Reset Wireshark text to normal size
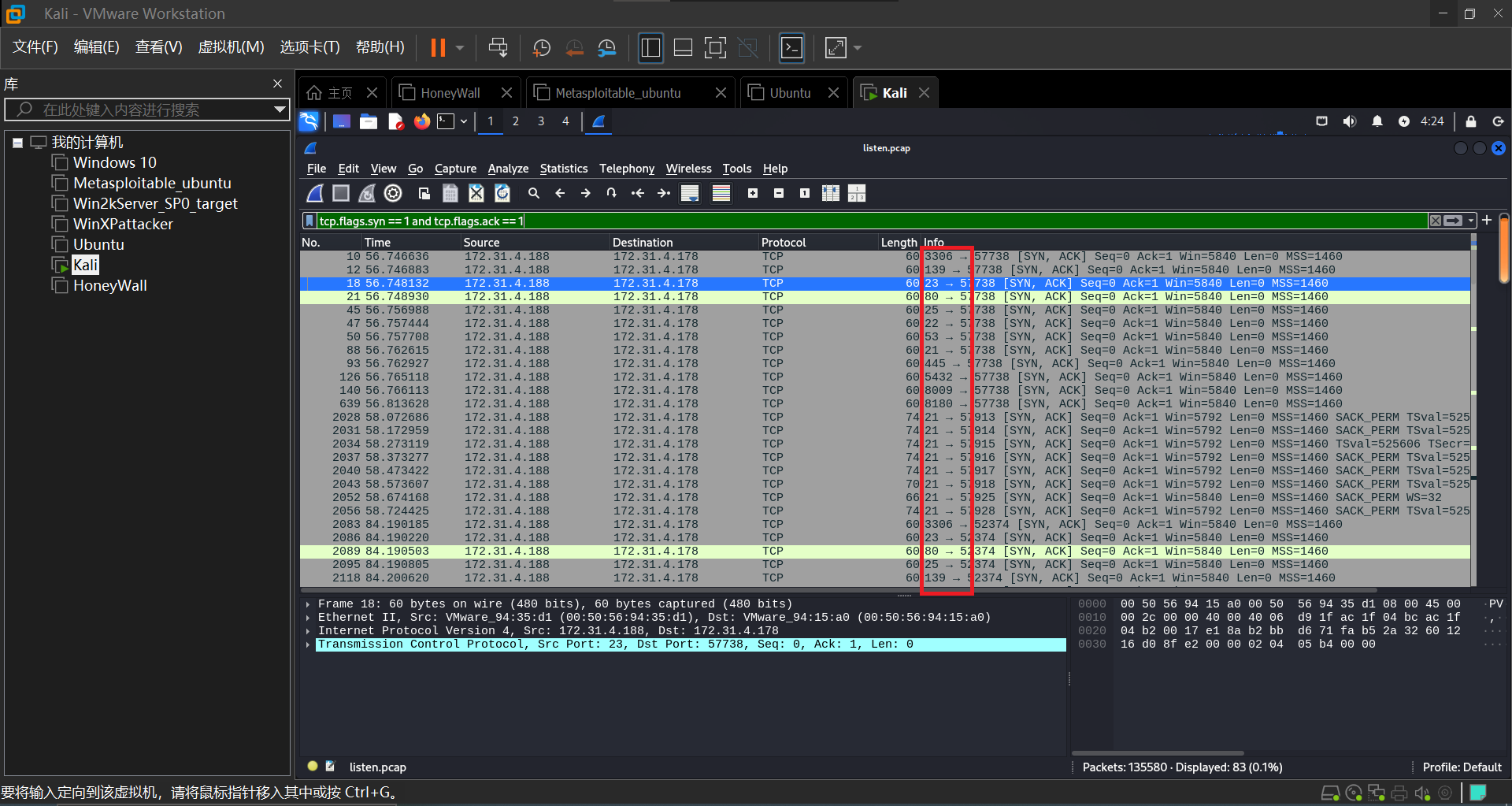 [805, 193]
